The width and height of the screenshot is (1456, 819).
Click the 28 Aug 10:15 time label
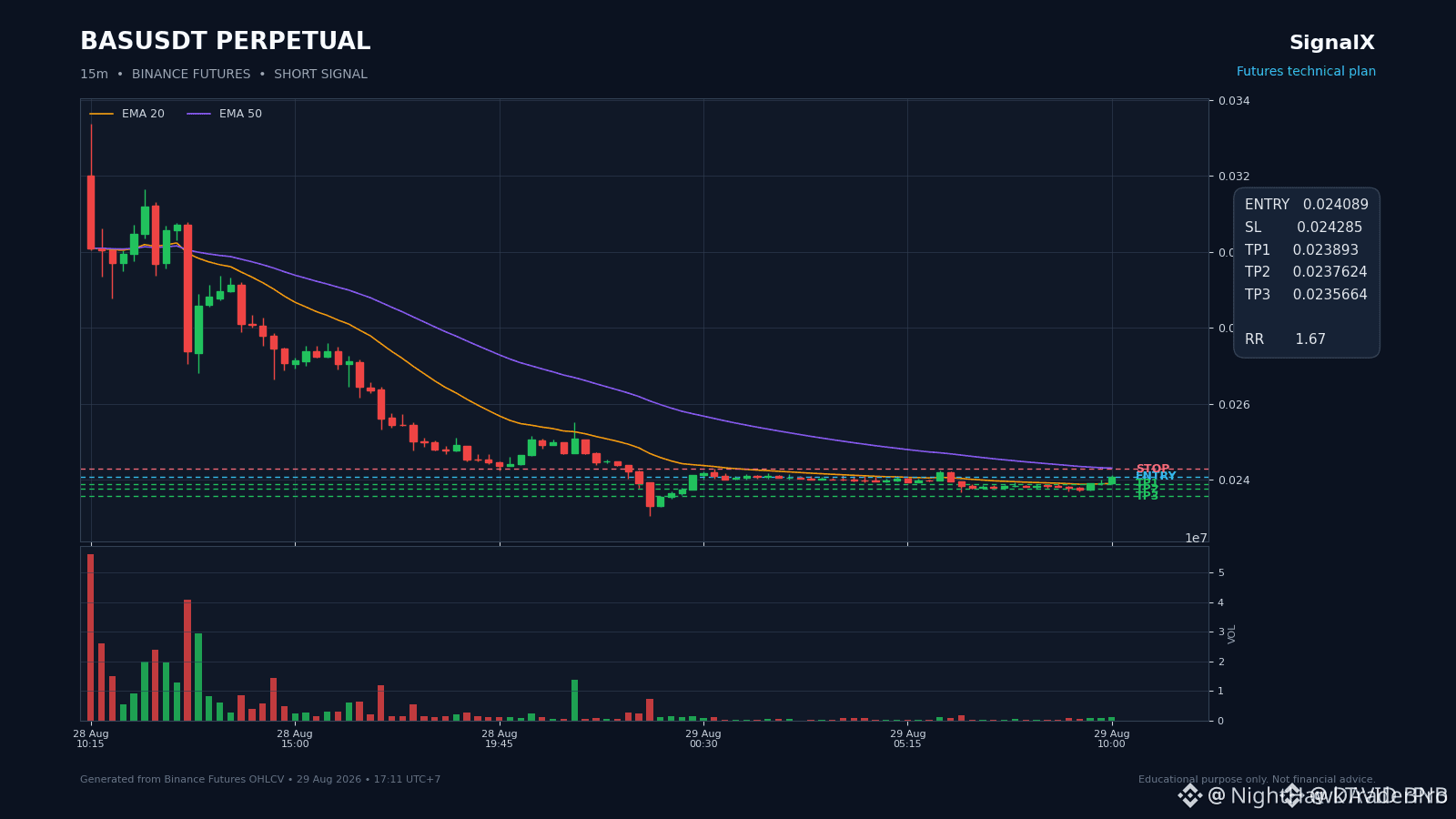(91, 739)
